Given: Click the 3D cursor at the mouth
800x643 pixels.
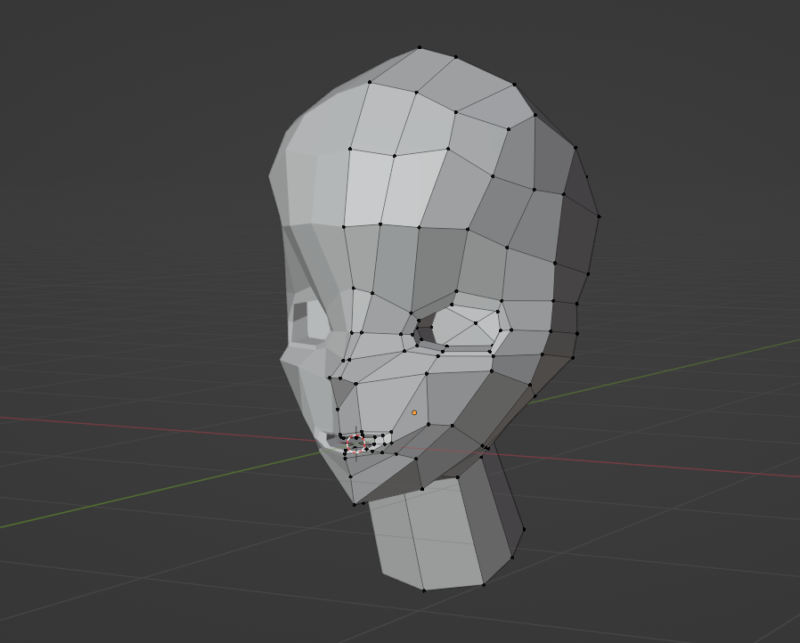Looking at the screenshot, I should coord(356,443).
